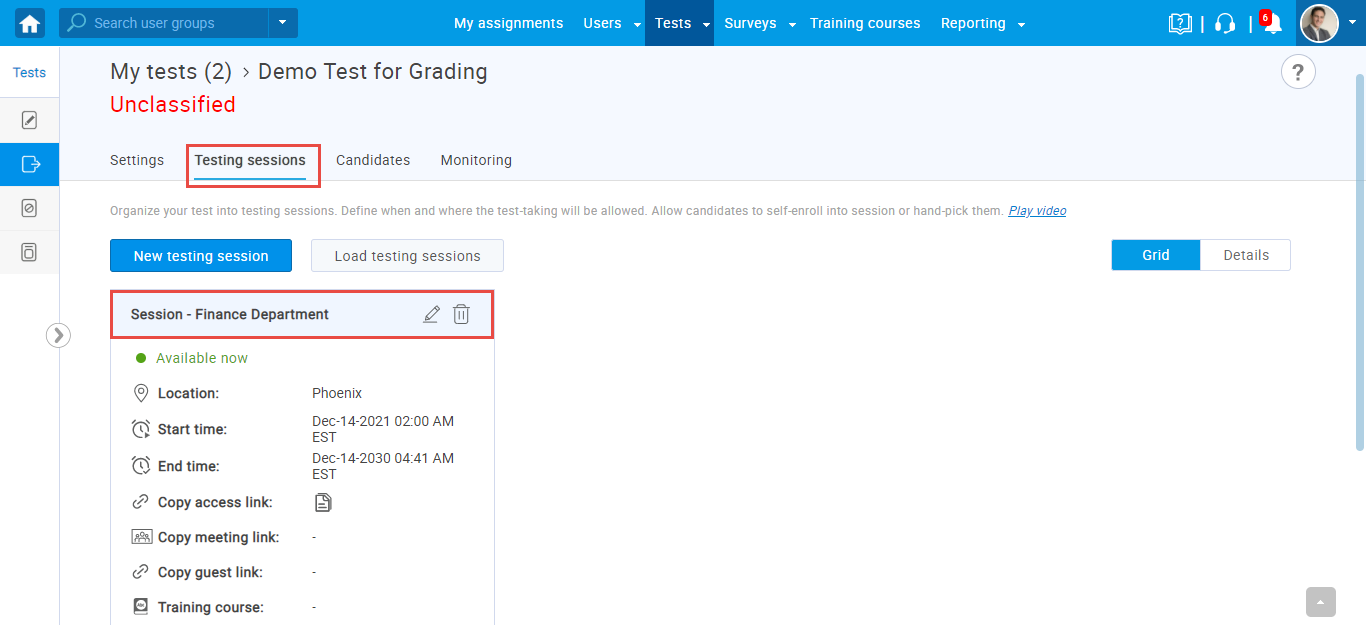Click the home icon in top bar
This screenshot has width=1366, height=625.
pyautogui.click(x=30, y=23)
